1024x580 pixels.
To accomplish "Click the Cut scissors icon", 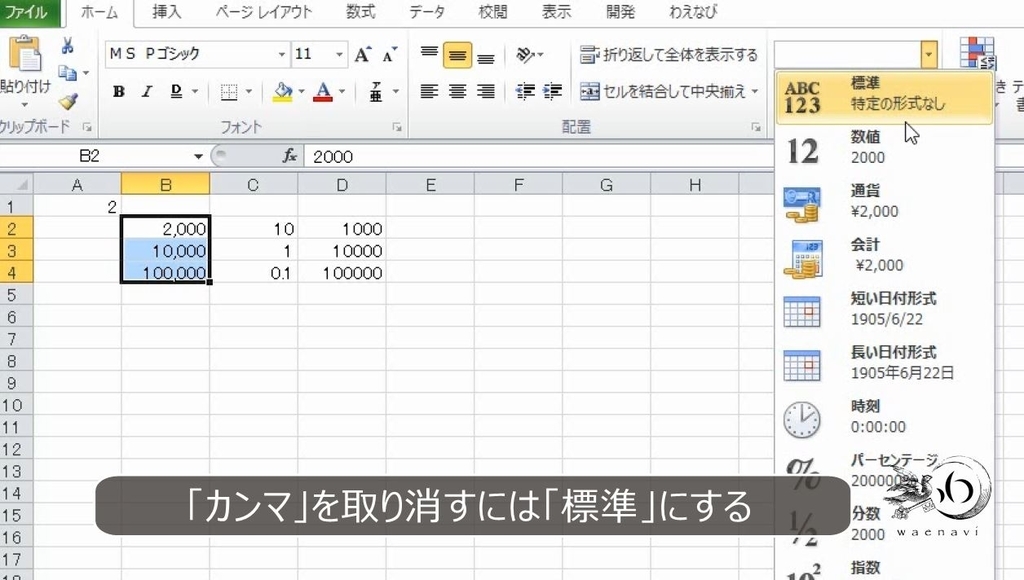I will click(67, 45).
